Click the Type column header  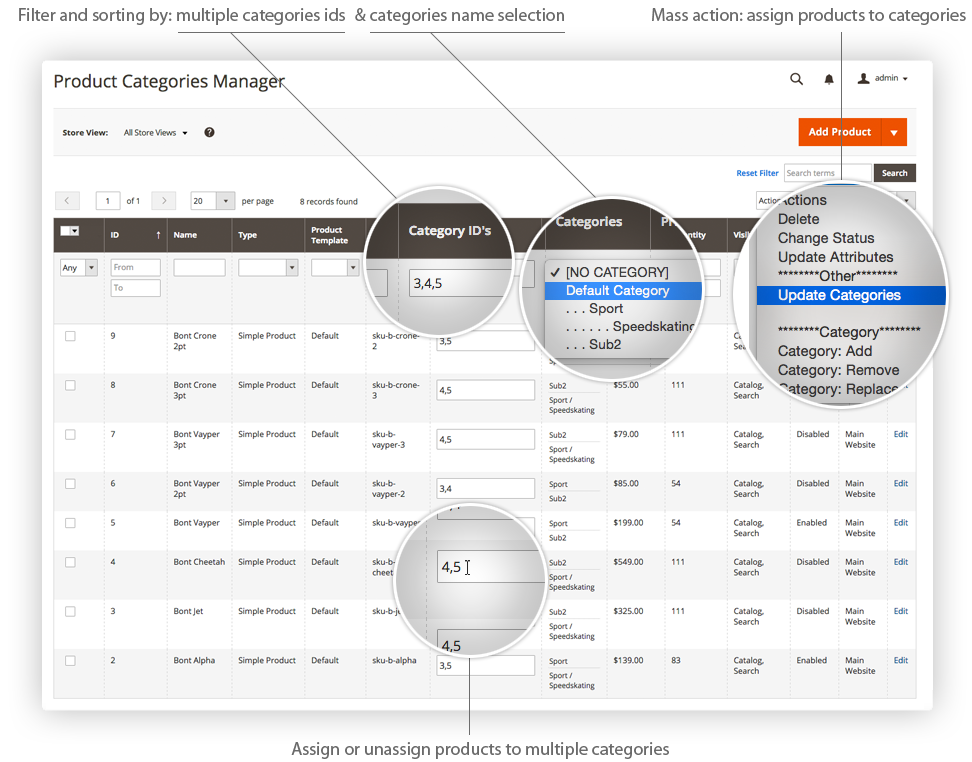(247, 235)
